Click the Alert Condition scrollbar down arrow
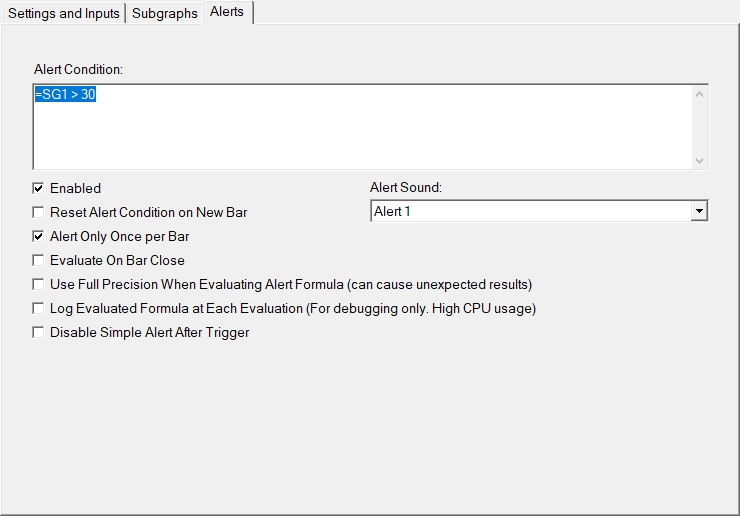Image resolution: width=740 pixels, height=516 pixels. click(699, 160)
